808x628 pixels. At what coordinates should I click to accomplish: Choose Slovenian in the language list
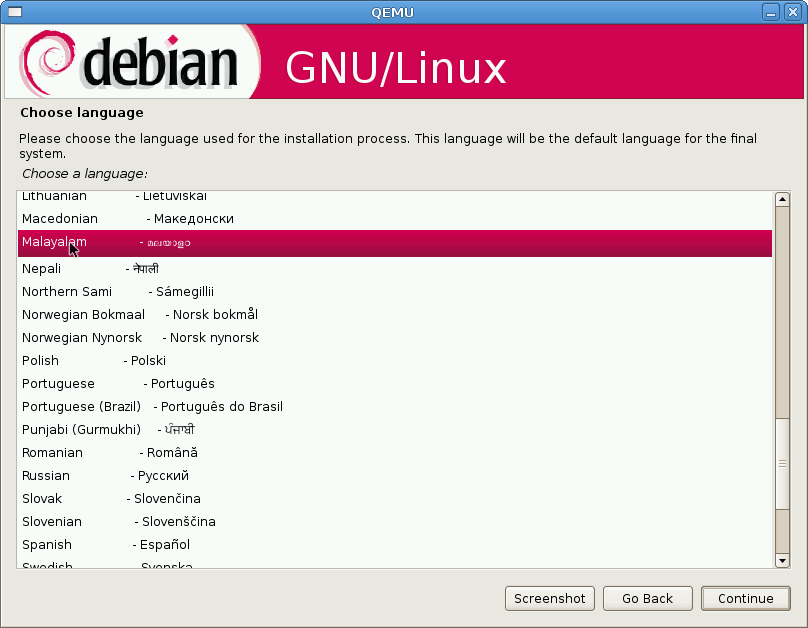pos(52,521)
